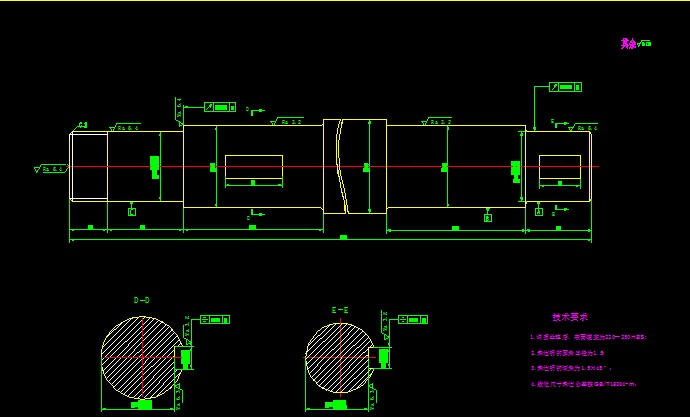
Task: Click the upper E section cutting arrow
Action: point(560,123)
